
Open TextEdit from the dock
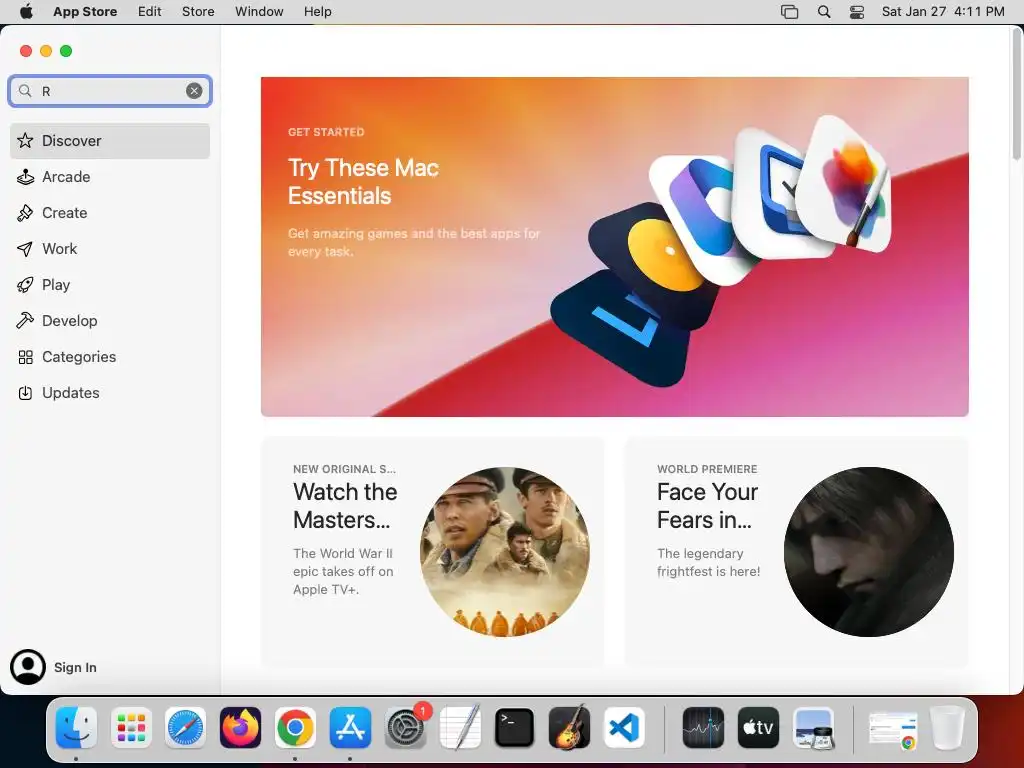[x=460, y=728]
